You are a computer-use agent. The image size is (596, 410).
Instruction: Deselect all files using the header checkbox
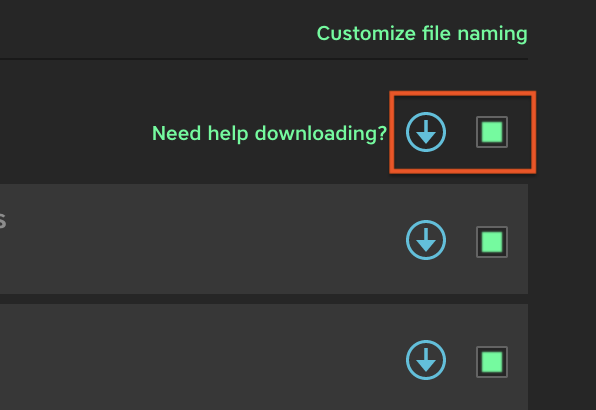[492, 132]
